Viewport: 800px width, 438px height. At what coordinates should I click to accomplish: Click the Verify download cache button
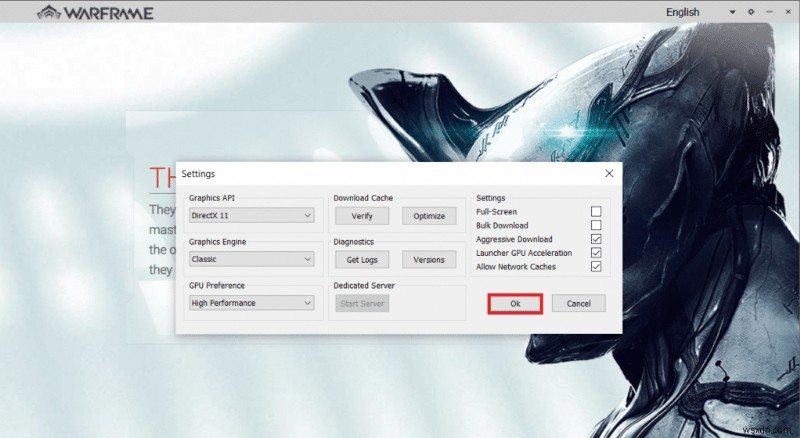[x=362, y=216]
